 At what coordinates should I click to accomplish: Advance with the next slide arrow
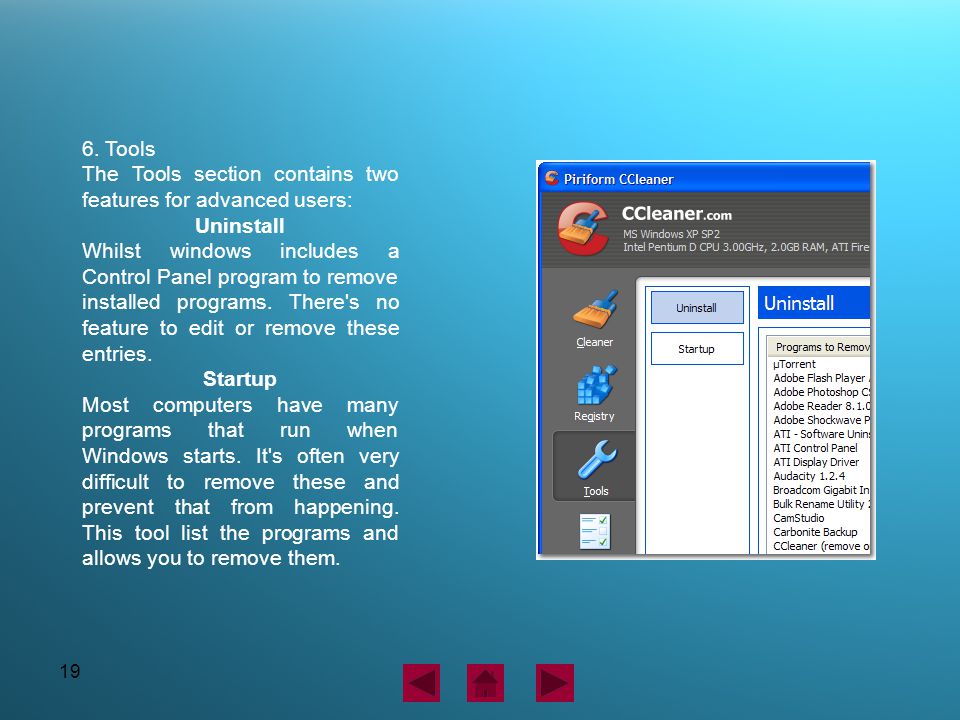(x=555, y=683)
